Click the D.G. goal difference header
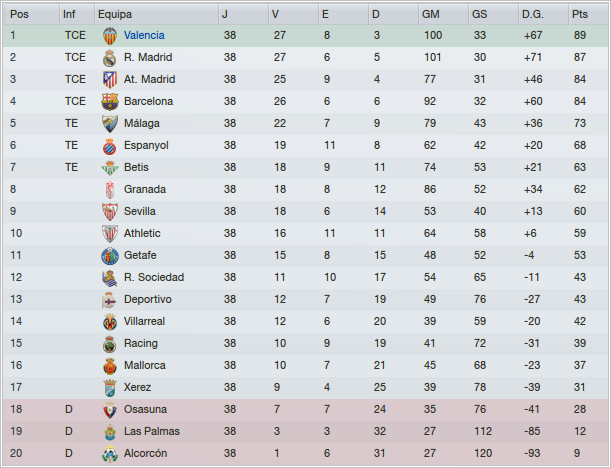The image size is (611, 468). (x=532, y=14)
